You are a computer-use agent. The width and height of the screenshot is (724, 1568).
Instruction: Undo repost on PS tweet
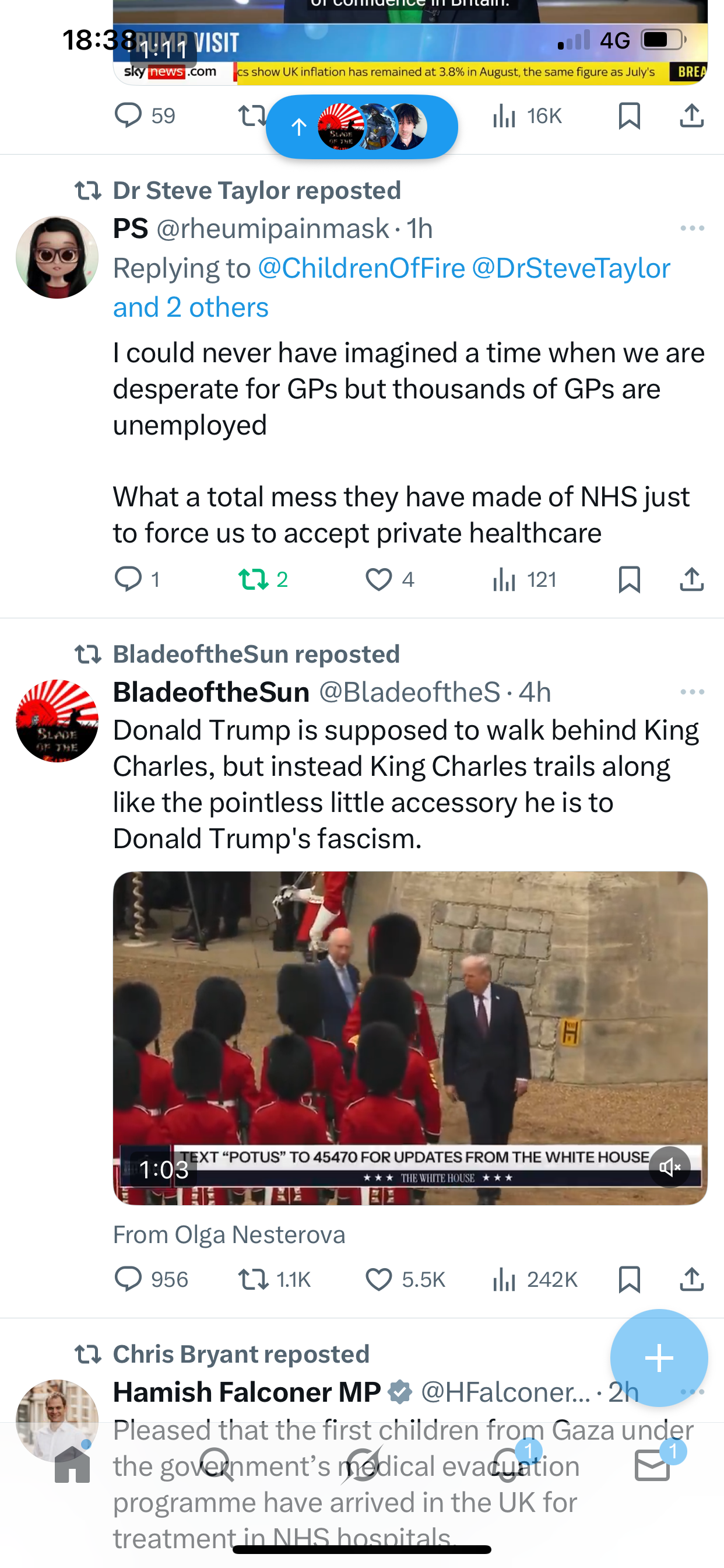(x=253, y=579)
